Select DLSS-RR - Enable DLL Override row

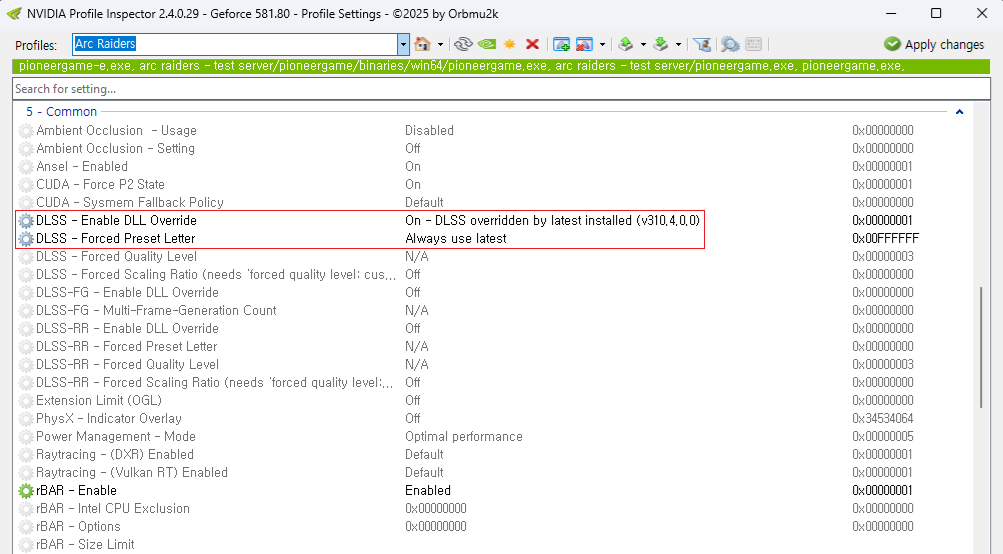pos(493,329)
